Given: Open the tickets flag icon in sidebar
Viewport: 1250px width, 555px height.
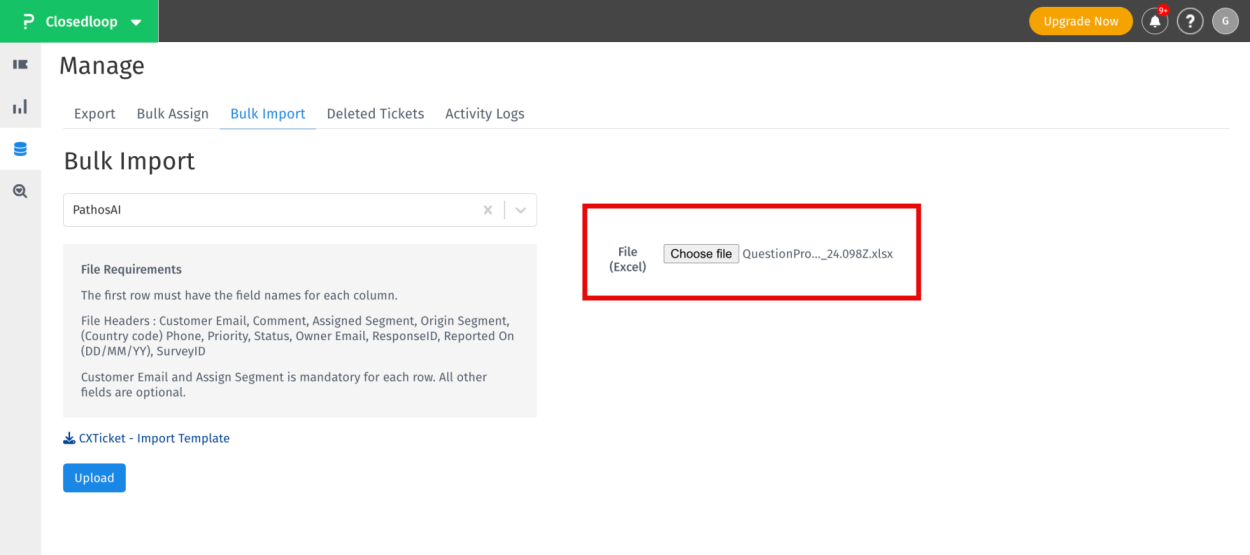Looking at the screenshot, I should (20, 65).
